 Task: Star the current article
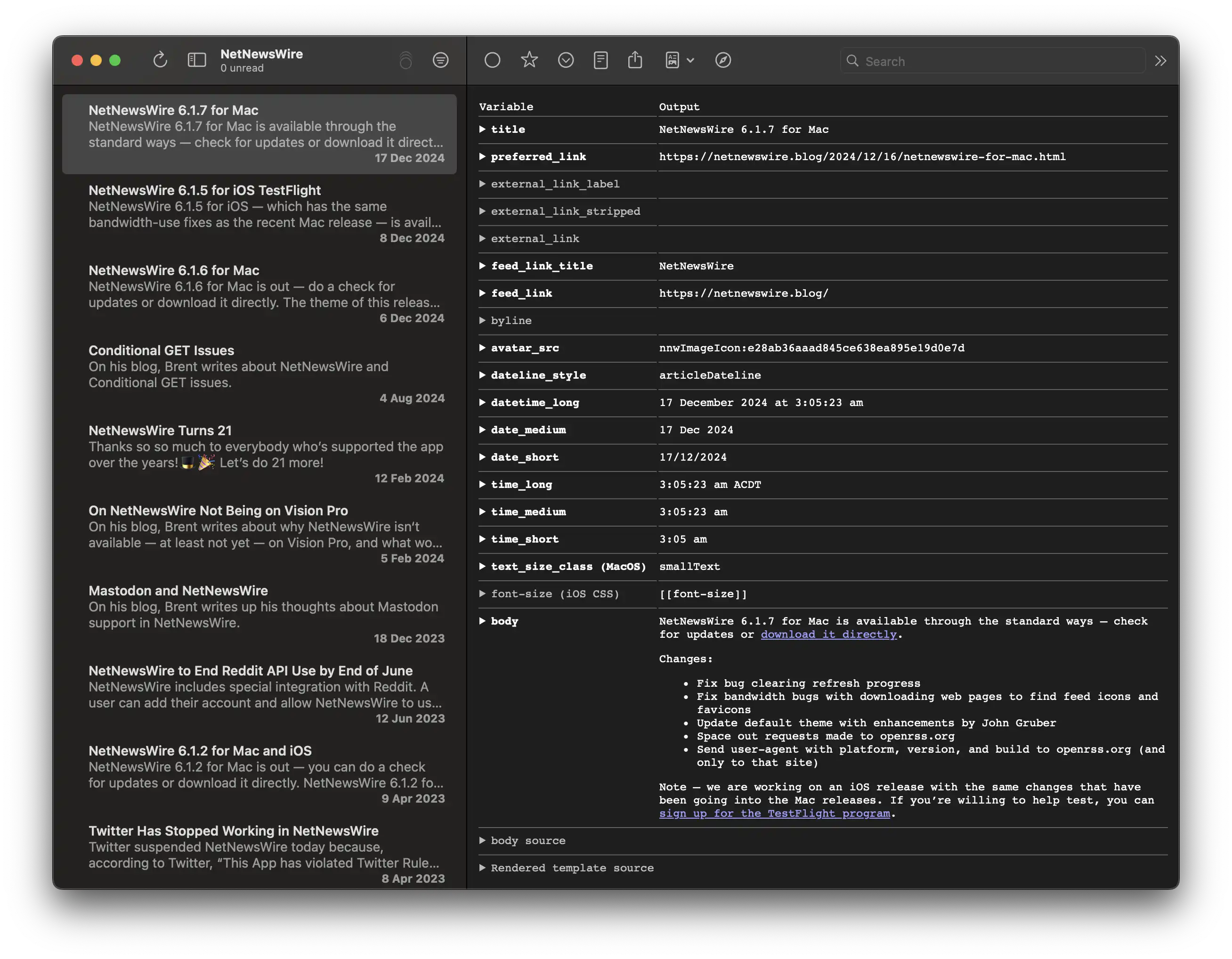[x=529, y=60]
